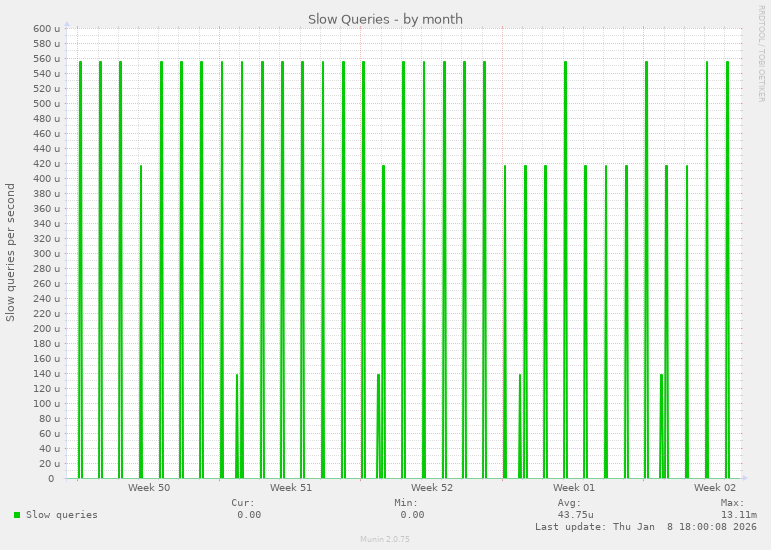Click the '560 u' y-axis value
Screen dimensions: 771x550
pyautogui.click(x=47, y=58)
